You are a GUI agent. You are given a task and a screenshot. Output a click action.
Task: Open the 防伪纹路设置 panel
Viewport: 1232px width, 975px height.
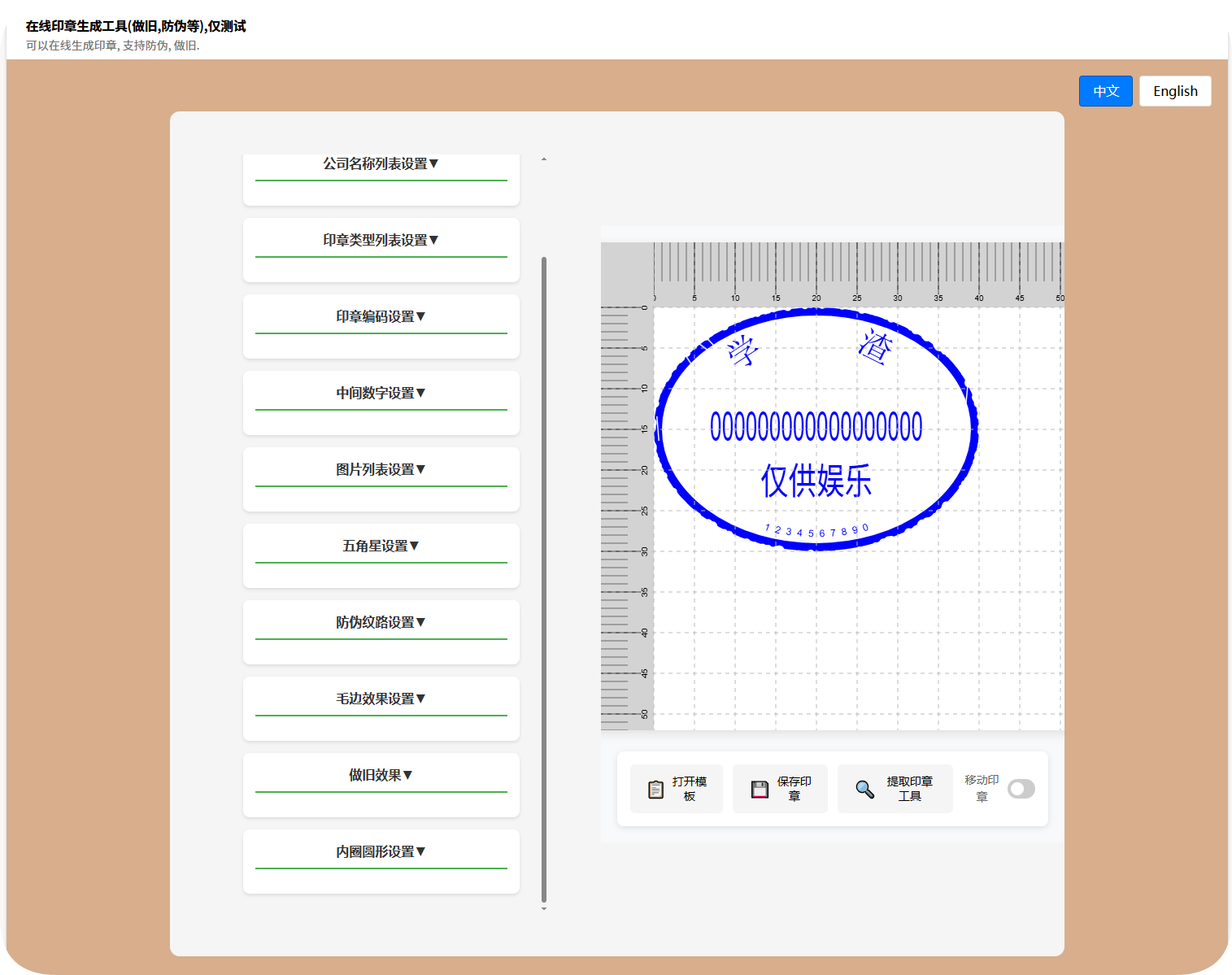(x=380, y=621)
